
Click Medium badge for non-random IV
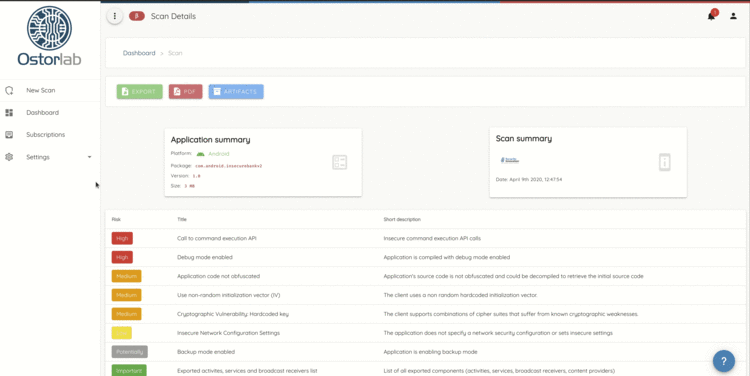click(x=126, y=295)
